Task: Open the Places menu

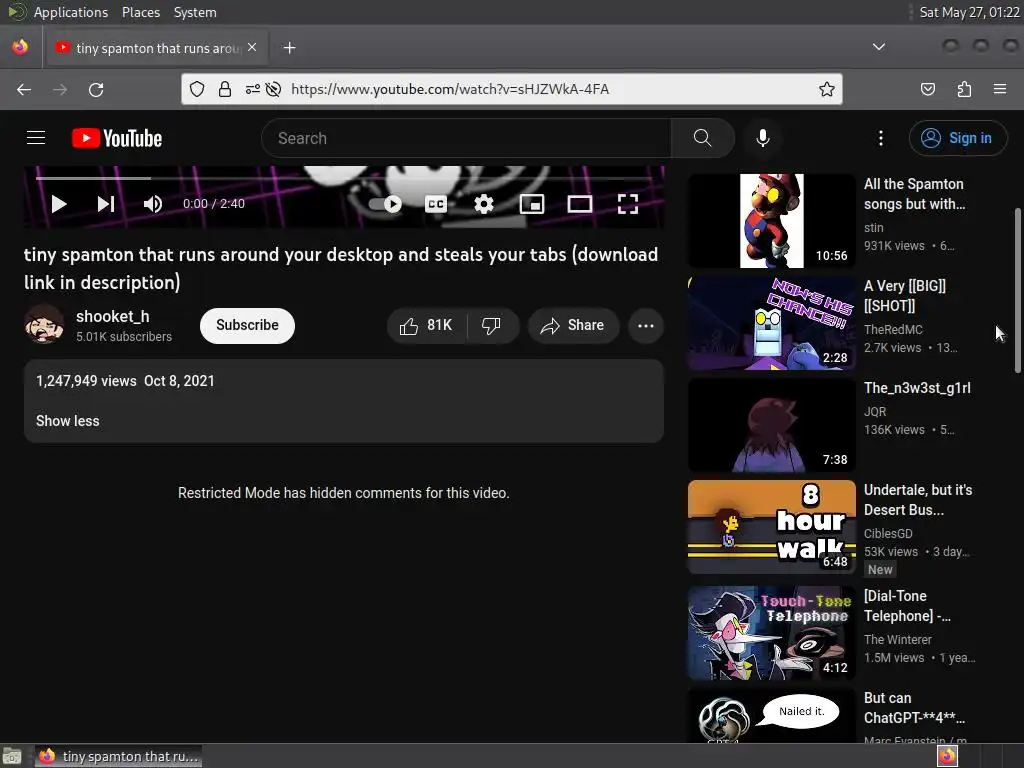Action: point(141,12)
